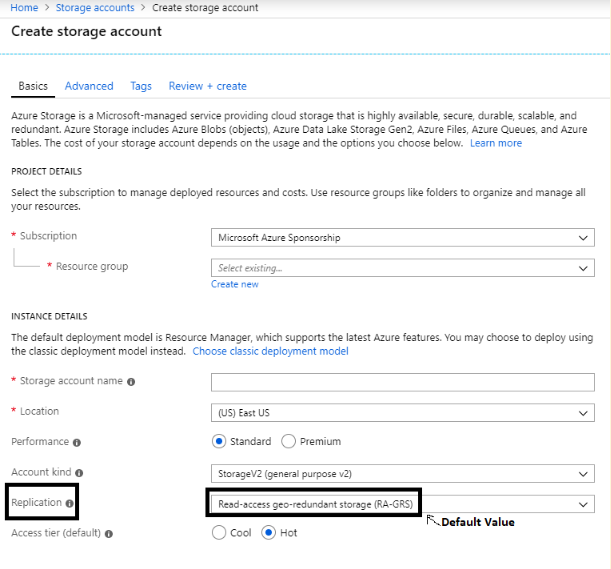
Task: Open the Subscription dropdown
Action: click(x=402, y=237)
